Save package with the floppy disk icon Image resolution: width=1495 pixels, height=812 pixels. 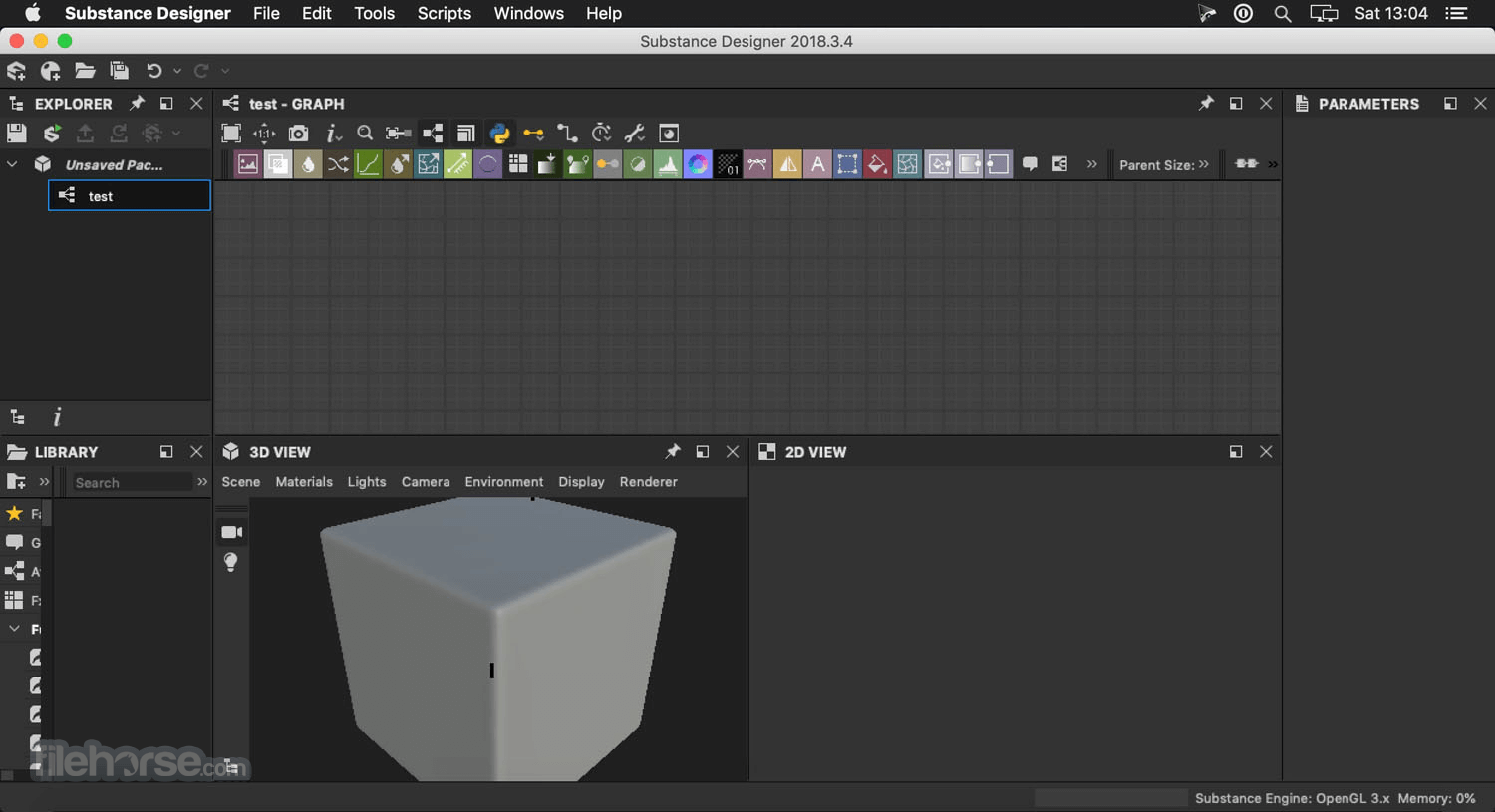pos(16,134)
